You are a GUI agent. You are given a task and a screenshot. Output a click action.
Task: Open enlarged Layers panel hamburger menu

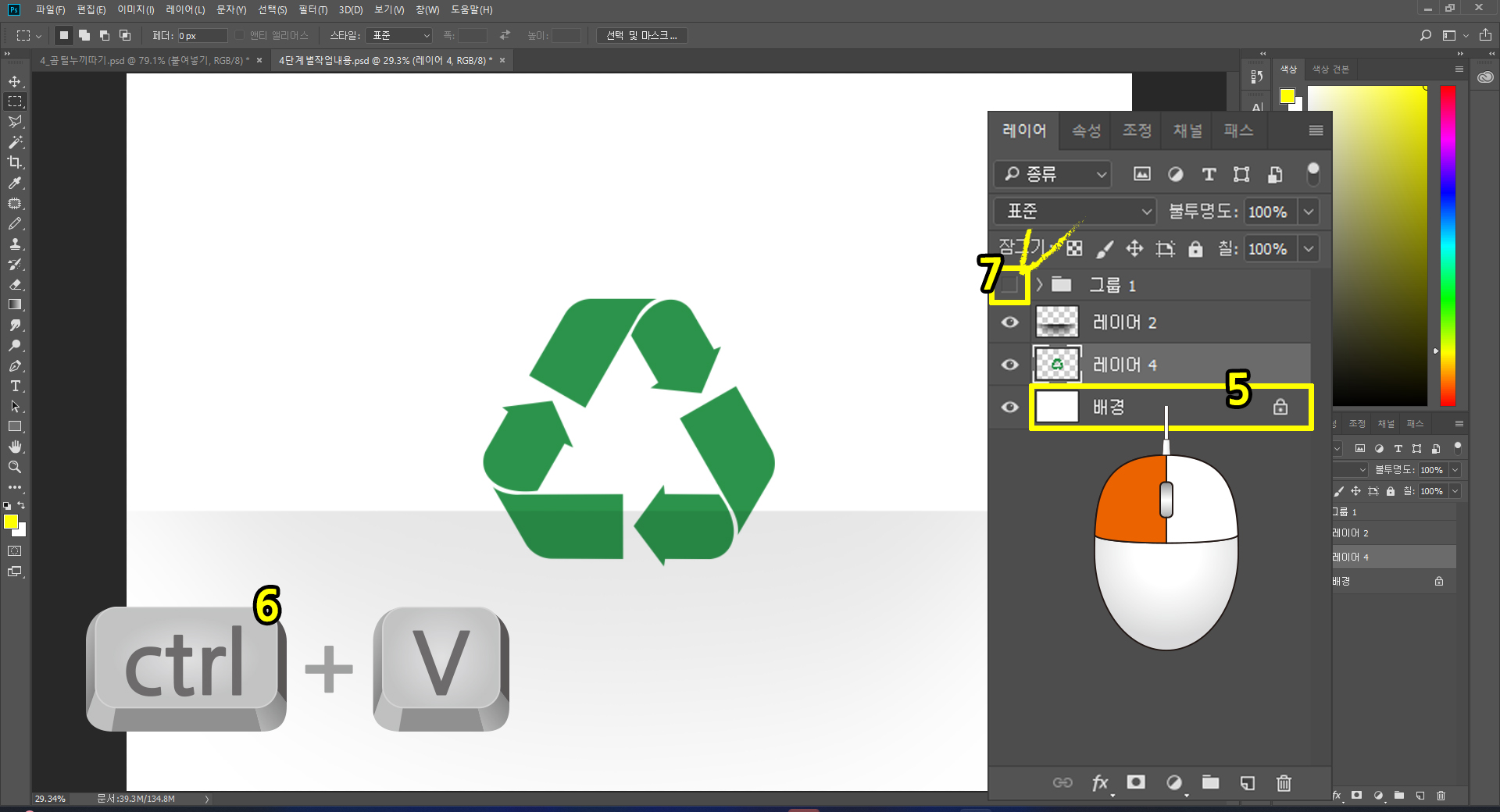[x=1316, y=130]
